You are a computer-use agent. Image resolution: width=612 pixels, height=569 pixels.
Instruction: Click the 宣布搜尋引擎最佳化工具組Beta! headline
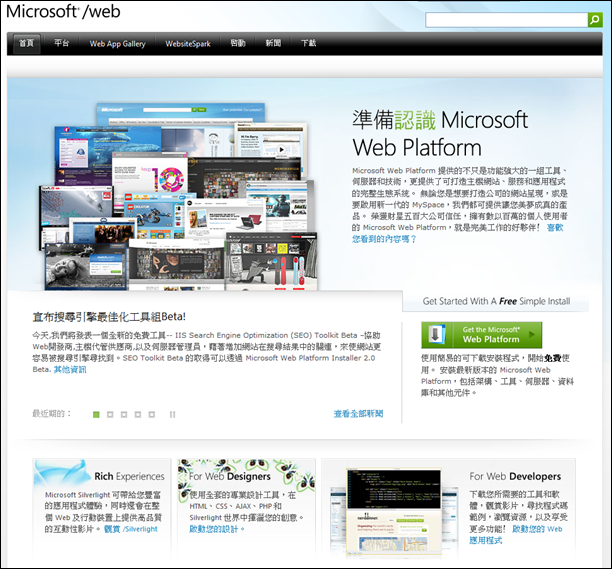109,317
